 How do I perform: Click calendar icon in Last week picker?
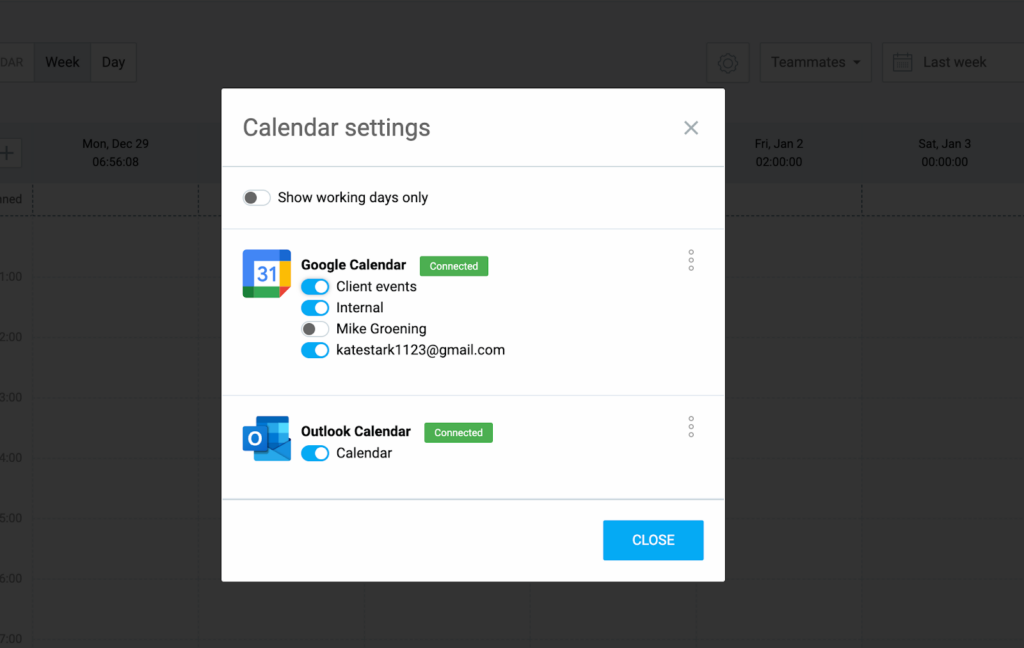pyautogui.click(x=902, y=63)
